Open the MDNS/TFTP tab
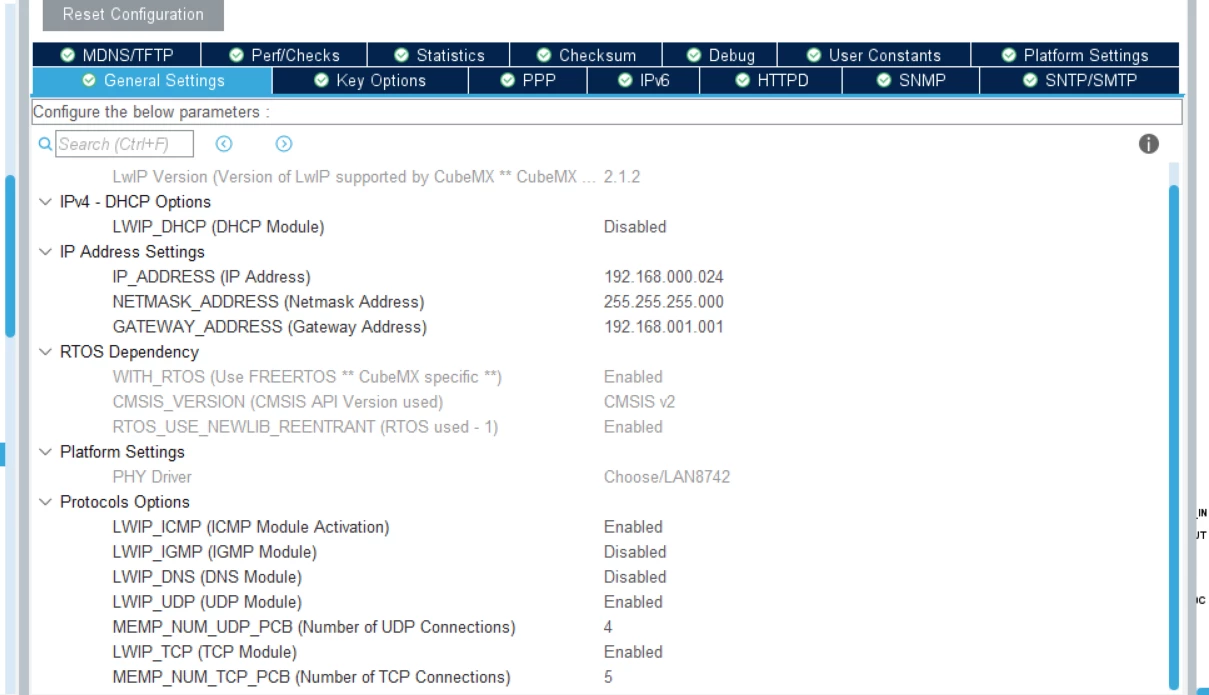This screenshot has height=695, width=1209. pyautogui.click(x=117, y=55)
